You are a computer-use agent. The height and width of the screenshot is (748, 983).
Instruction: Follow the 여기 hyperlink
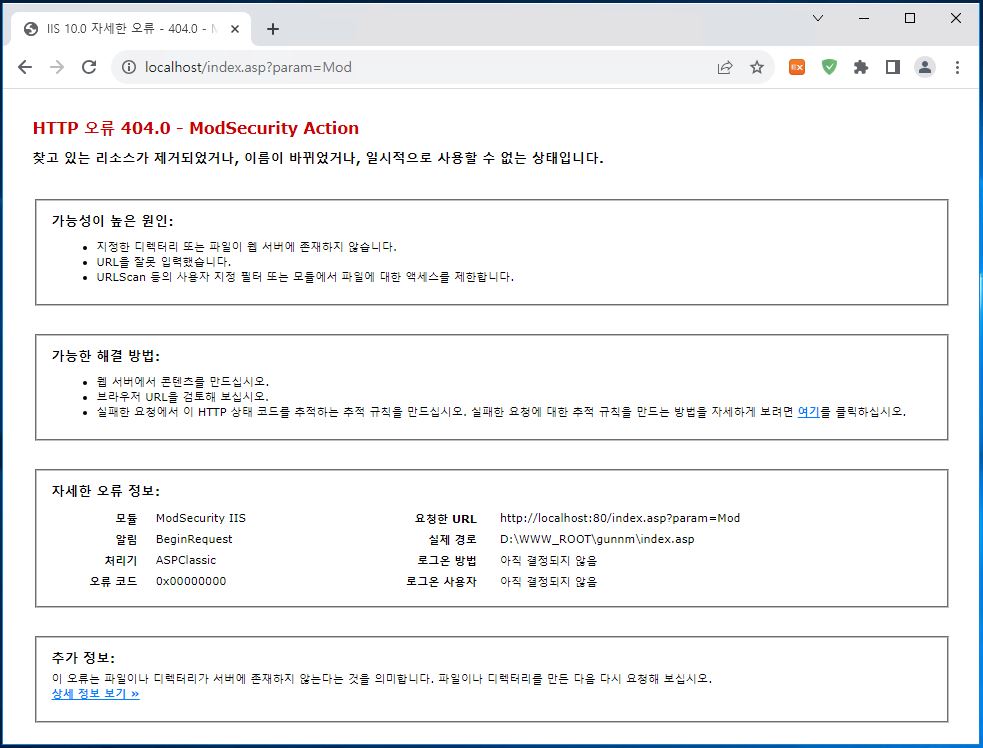(809, 412)
